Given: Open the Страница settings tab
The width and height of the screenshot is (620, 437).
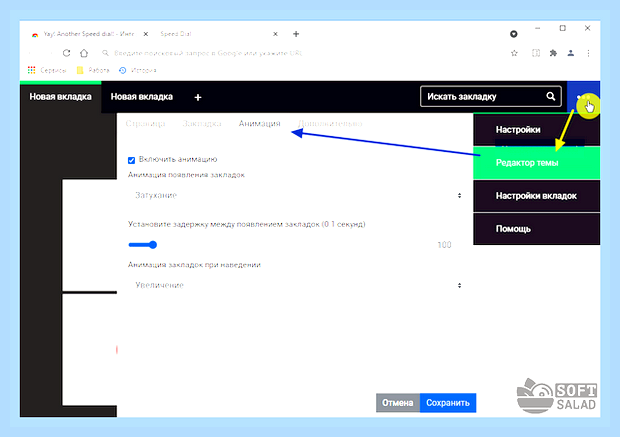Looking at the screenshot, I should [146, 123].
